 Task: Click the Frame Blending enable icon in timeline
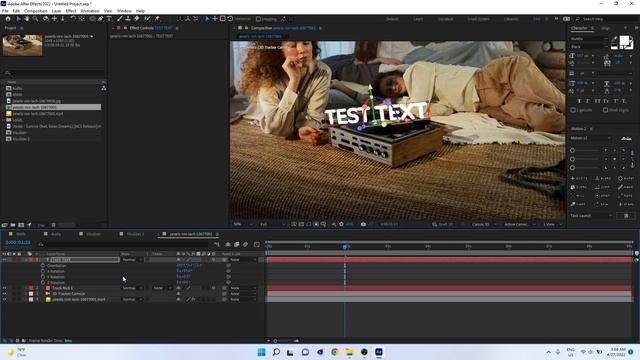237,244
